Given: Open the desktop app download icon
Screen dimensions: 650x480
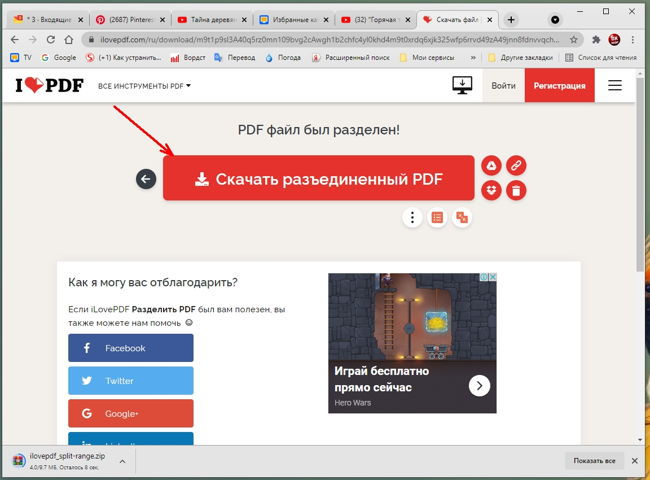Looking at the screenshot, I should tap(462, 85).
